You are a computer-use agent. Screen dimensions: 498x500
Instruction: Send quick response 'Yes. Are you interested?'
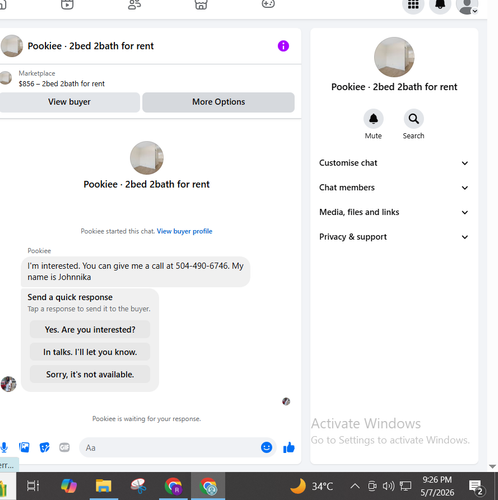[90, 330]
